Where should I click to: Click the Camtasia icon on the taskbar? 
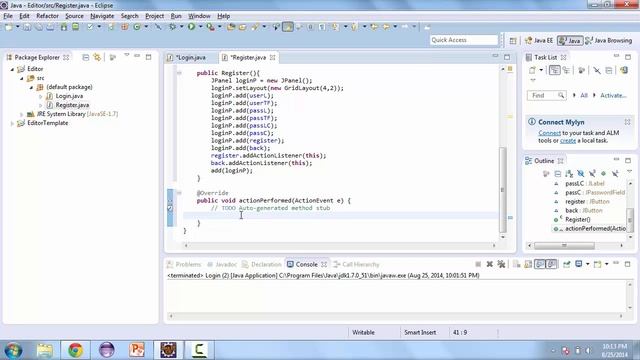(199, 350)
